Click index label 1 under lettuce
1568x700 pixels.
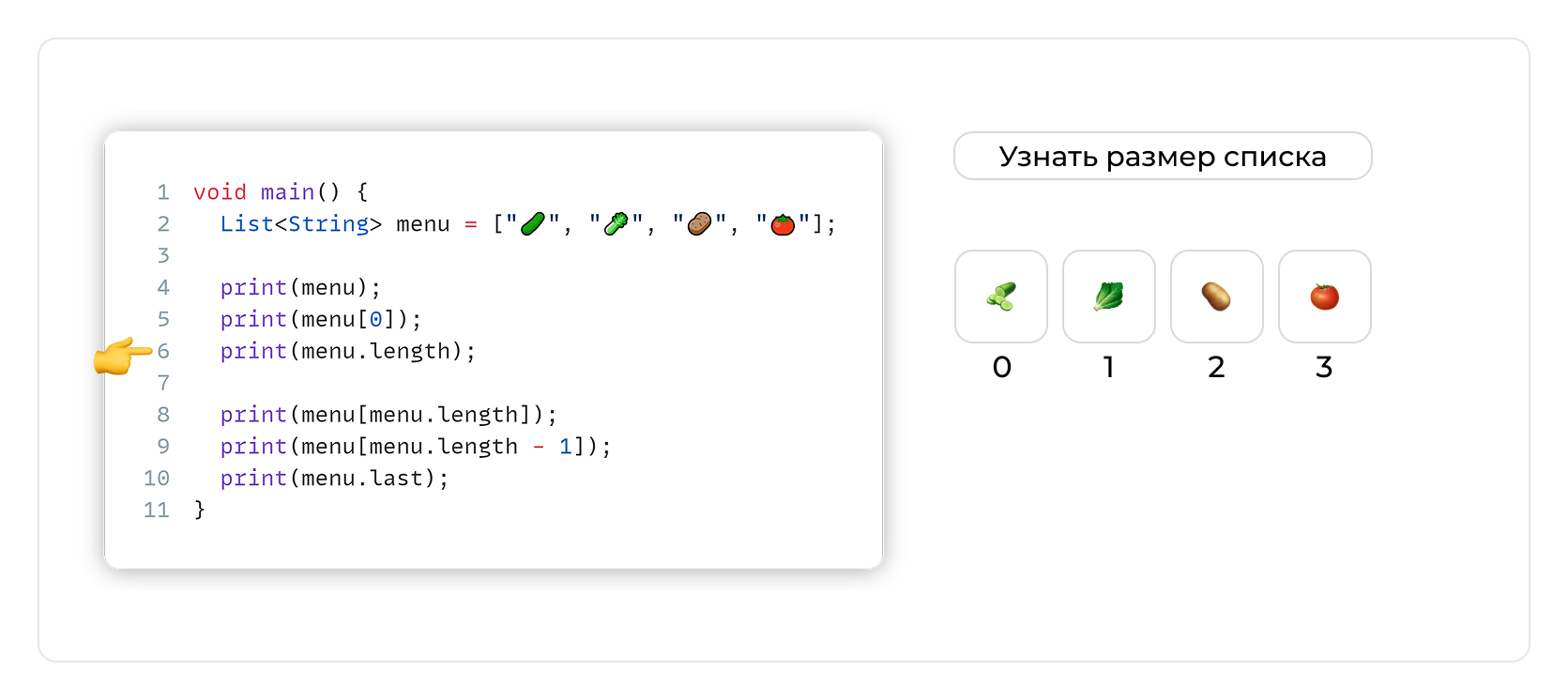coord(1108,367)
